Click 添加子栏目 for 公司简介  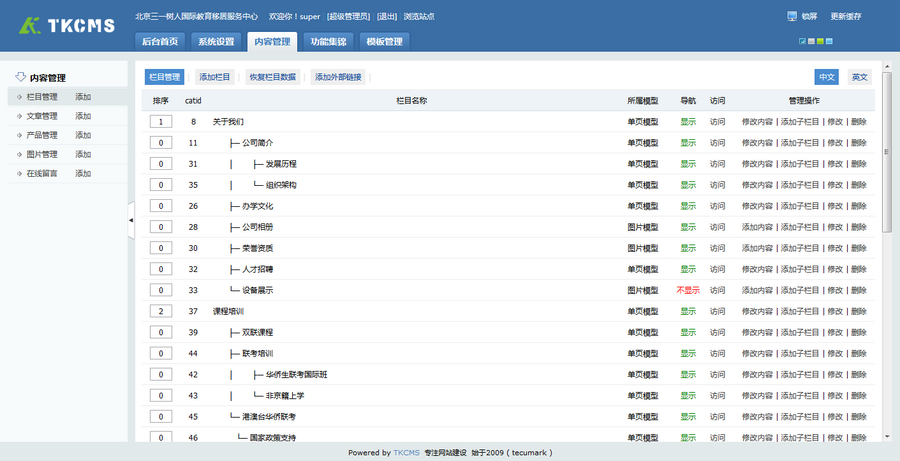[x=800, y=143]
